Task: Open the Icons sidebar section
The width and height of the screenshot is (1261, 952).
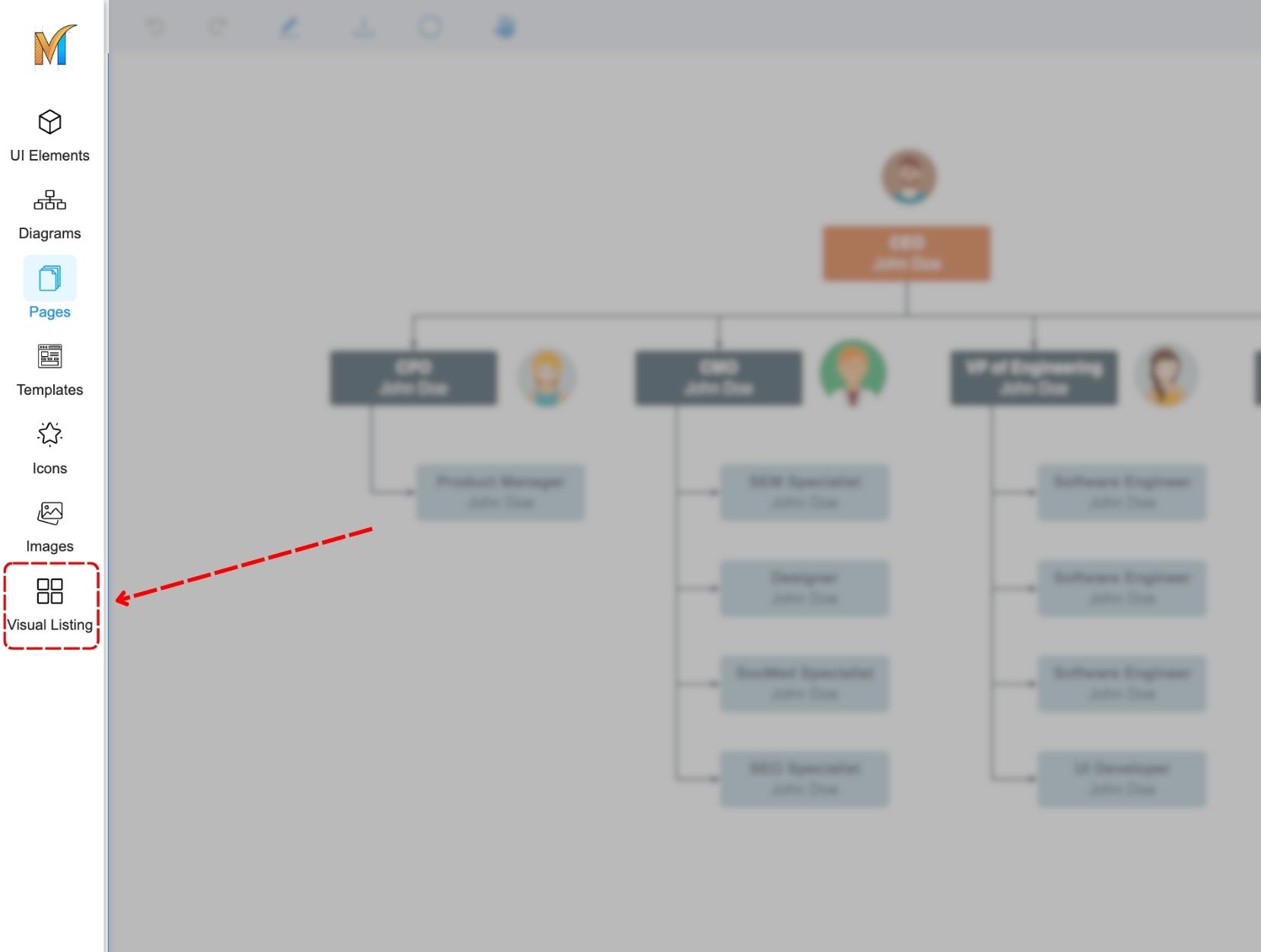Action: (49, 448)
